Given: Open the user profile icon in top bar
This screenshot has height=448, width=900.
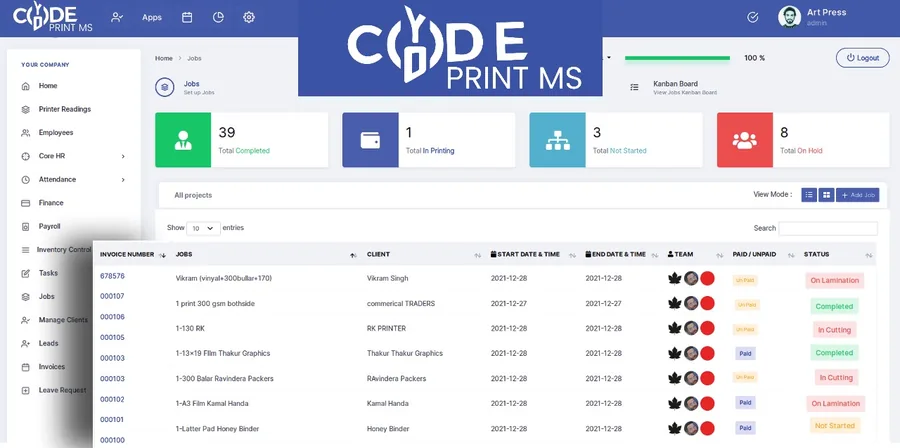Looking at the screenshot, I should click(117, 17).
